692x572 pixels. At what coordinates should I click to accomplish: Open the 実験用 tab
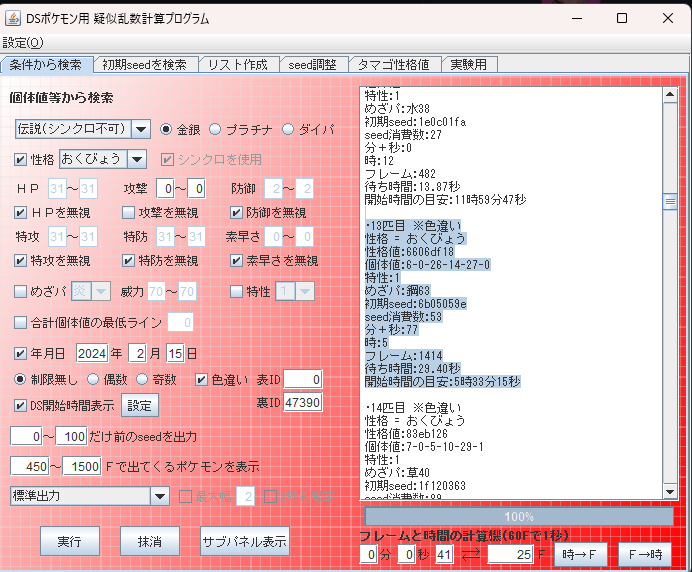(x=469, y=65)
